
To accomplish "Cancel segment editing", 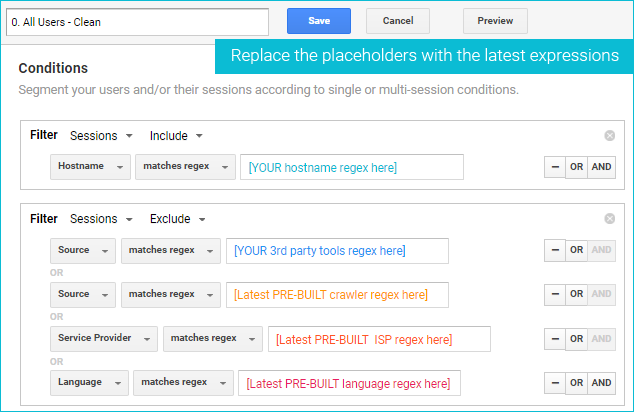I will point(398,21).
